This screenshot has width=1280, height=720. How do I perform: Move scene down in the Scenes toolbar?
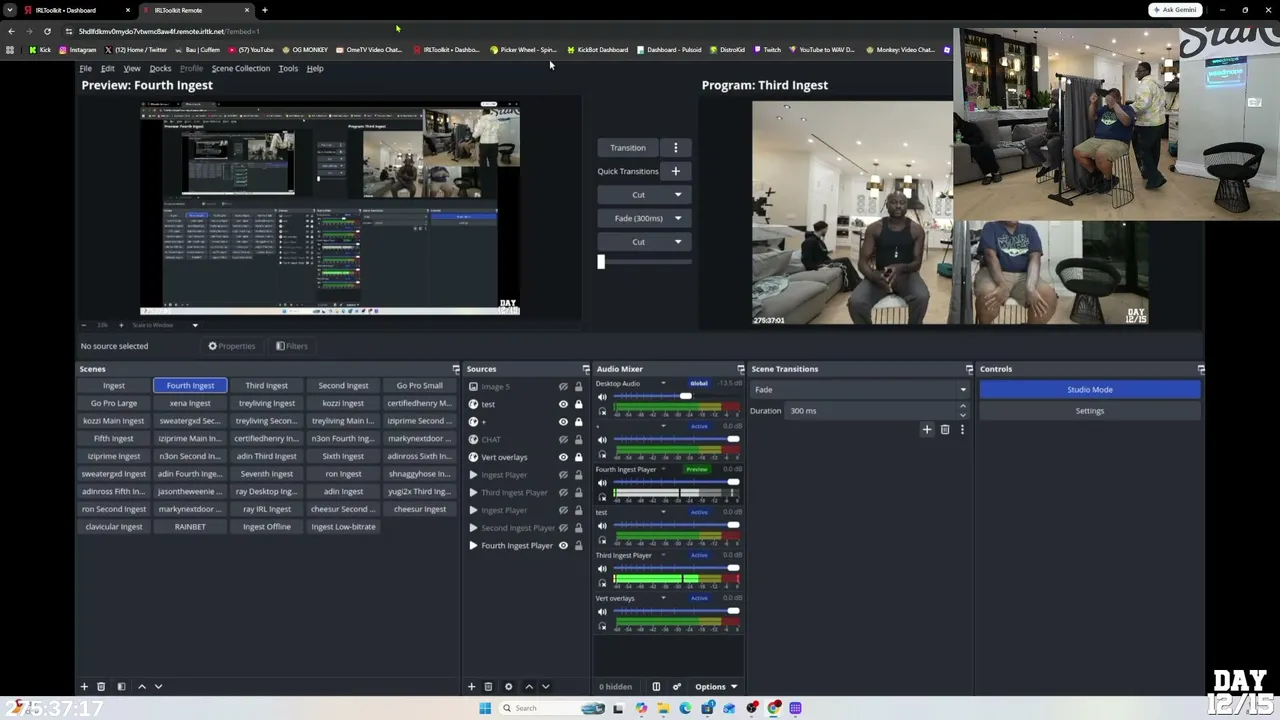pos(158,687)
